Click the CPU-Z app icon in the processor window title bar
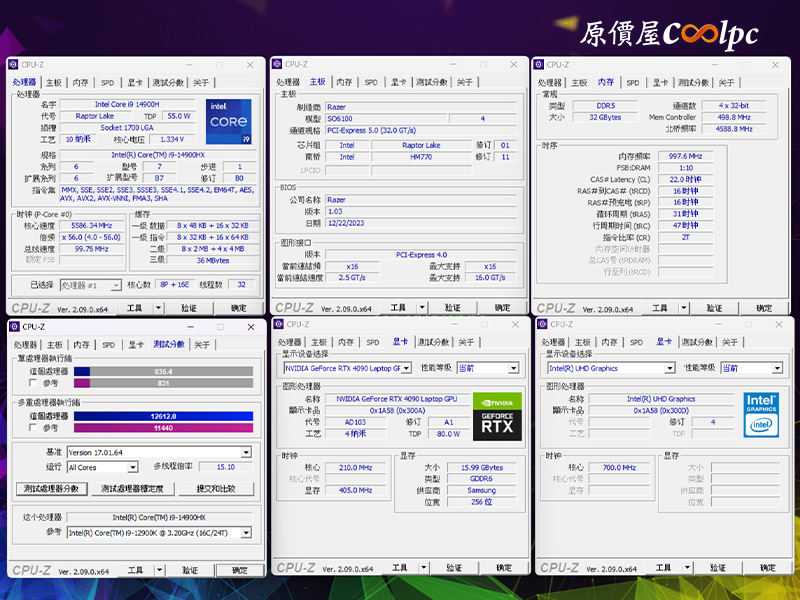This screenshot has width=800, height=600. point(14,65)
